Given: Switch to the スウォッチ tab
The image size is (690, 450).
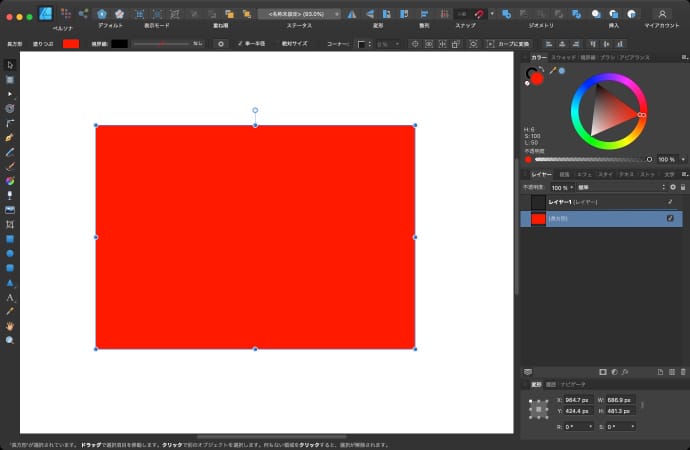Looking at the screenshot, I should pyautogui.click(x=564, y=58).
